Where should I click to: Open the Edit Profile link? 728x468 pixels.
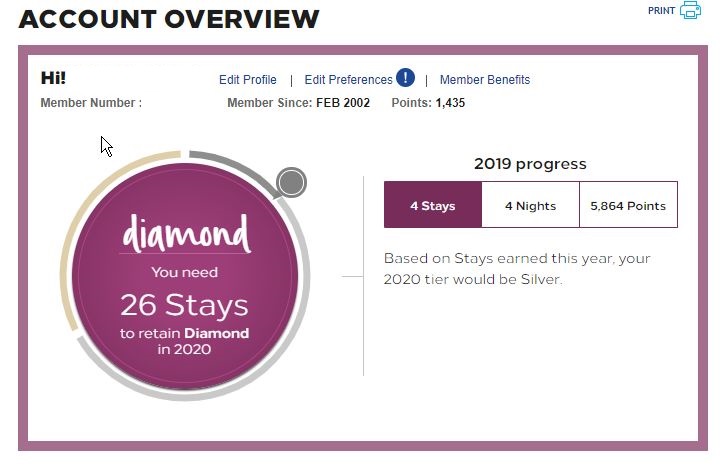coord(247,80)
